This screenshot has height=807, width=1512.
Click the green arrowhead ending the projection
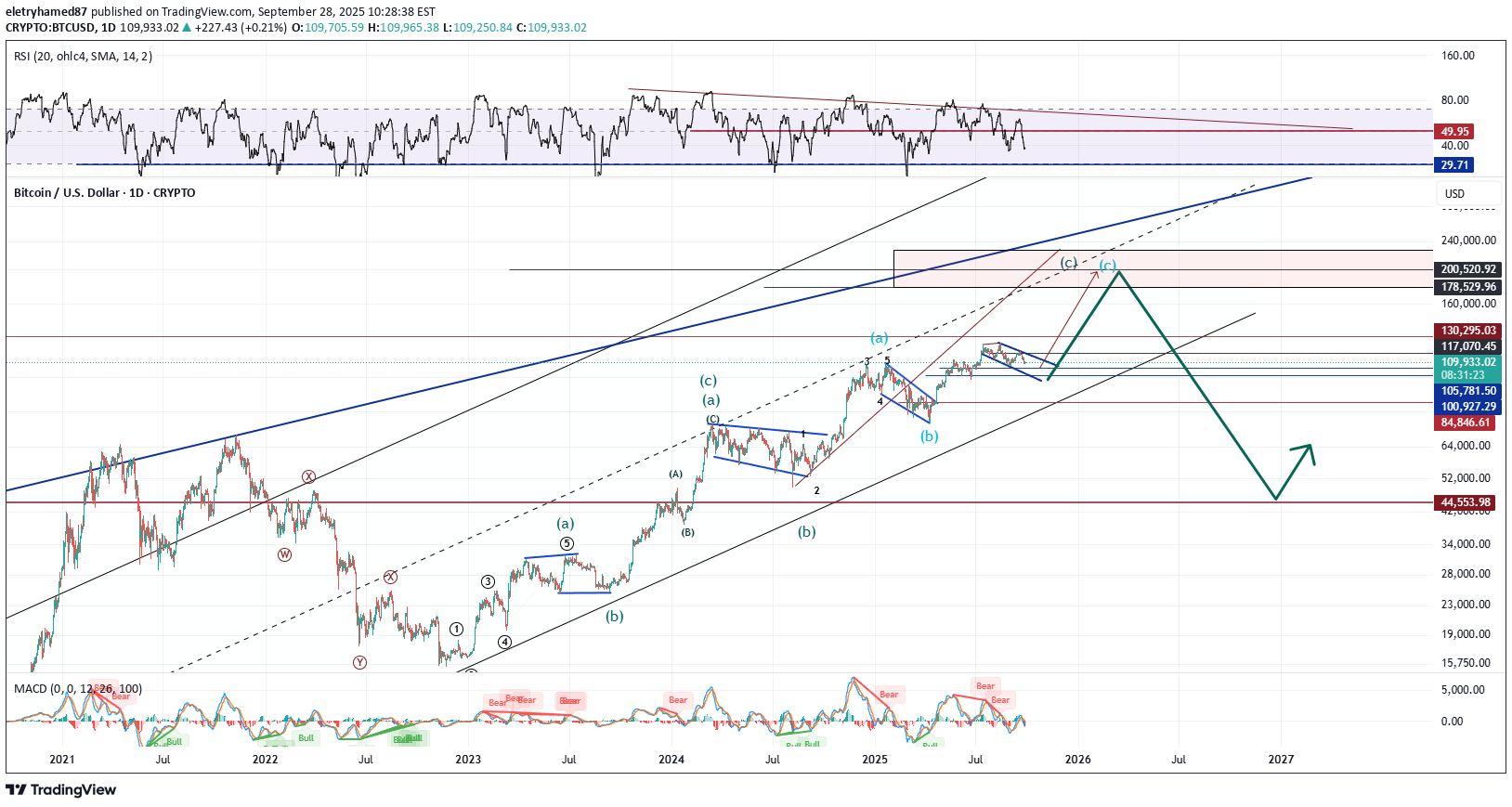[x=1308, y=449]
